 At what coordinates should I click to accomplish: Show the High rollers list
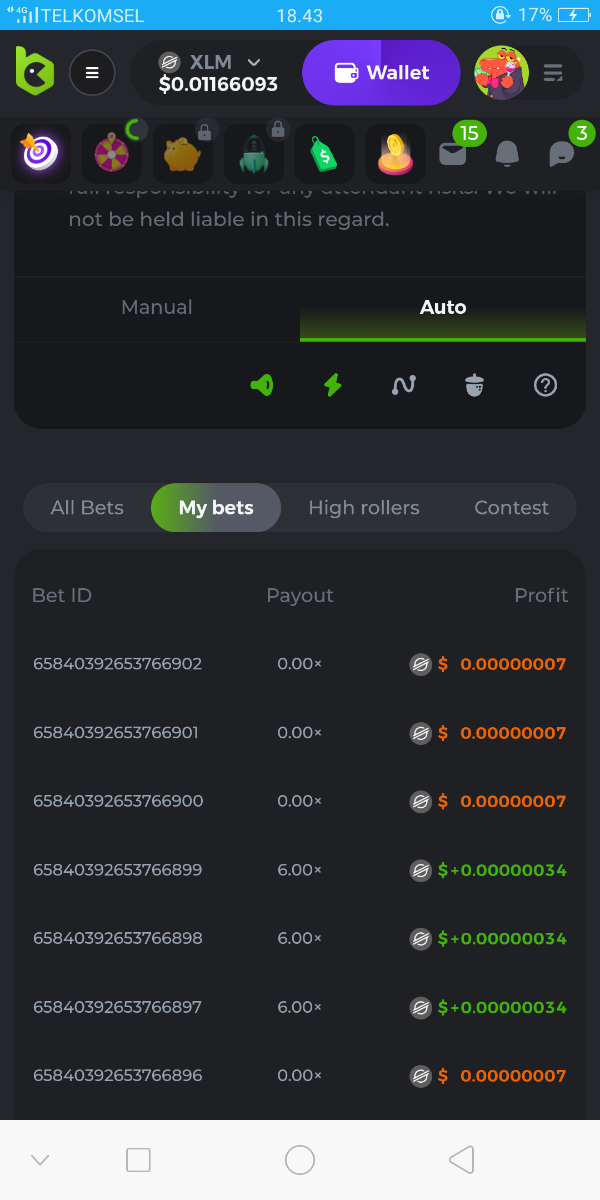coord(364,508)
